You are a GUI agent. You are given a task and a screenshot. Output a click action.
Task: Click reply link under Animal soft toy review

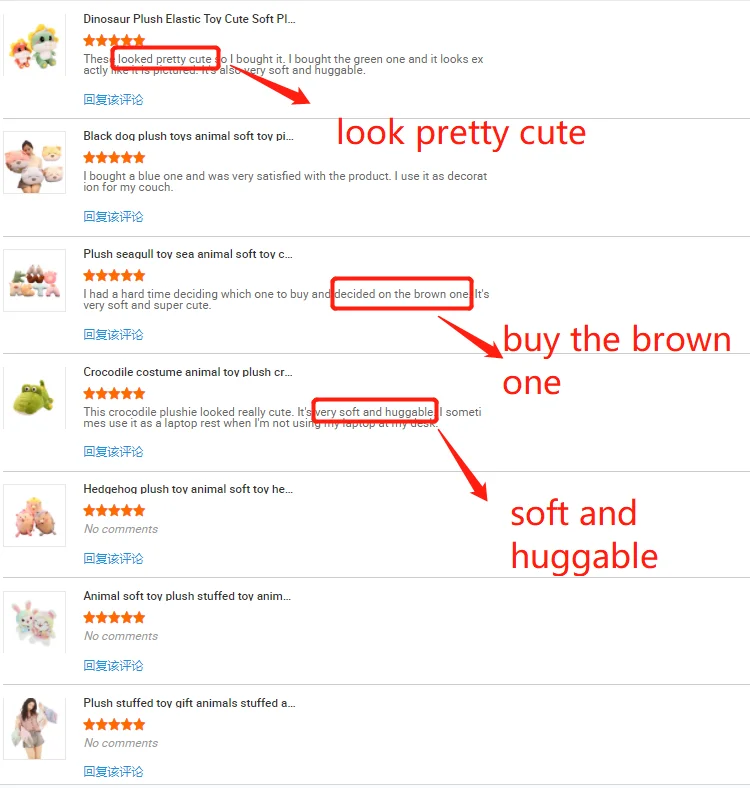[x=113, y=666]
